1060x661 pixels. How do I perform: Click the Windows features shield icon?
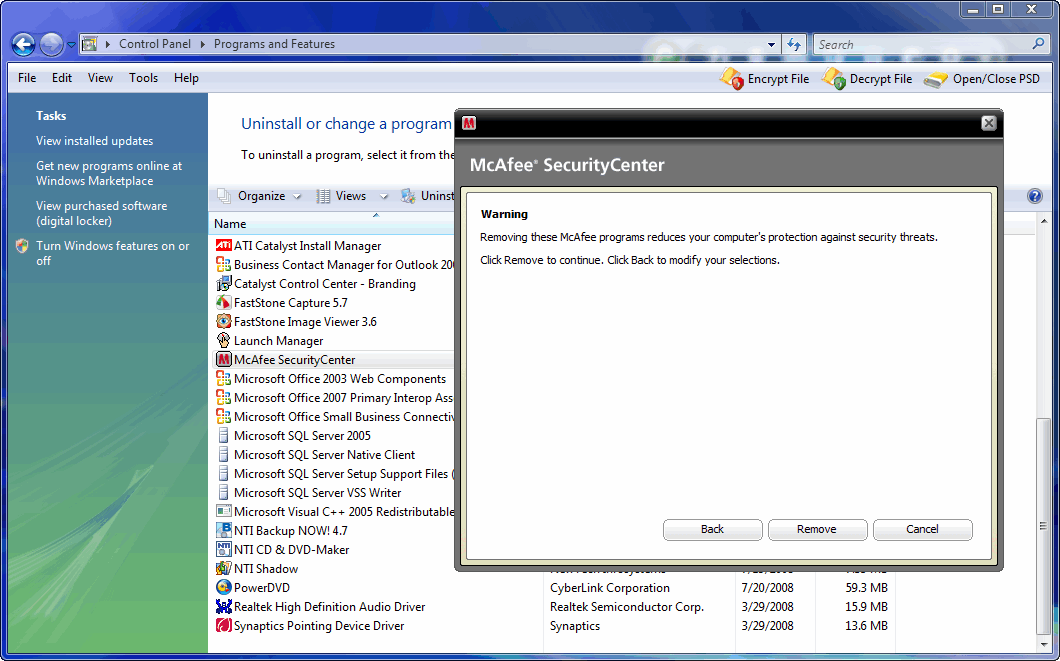click(22, 246)
